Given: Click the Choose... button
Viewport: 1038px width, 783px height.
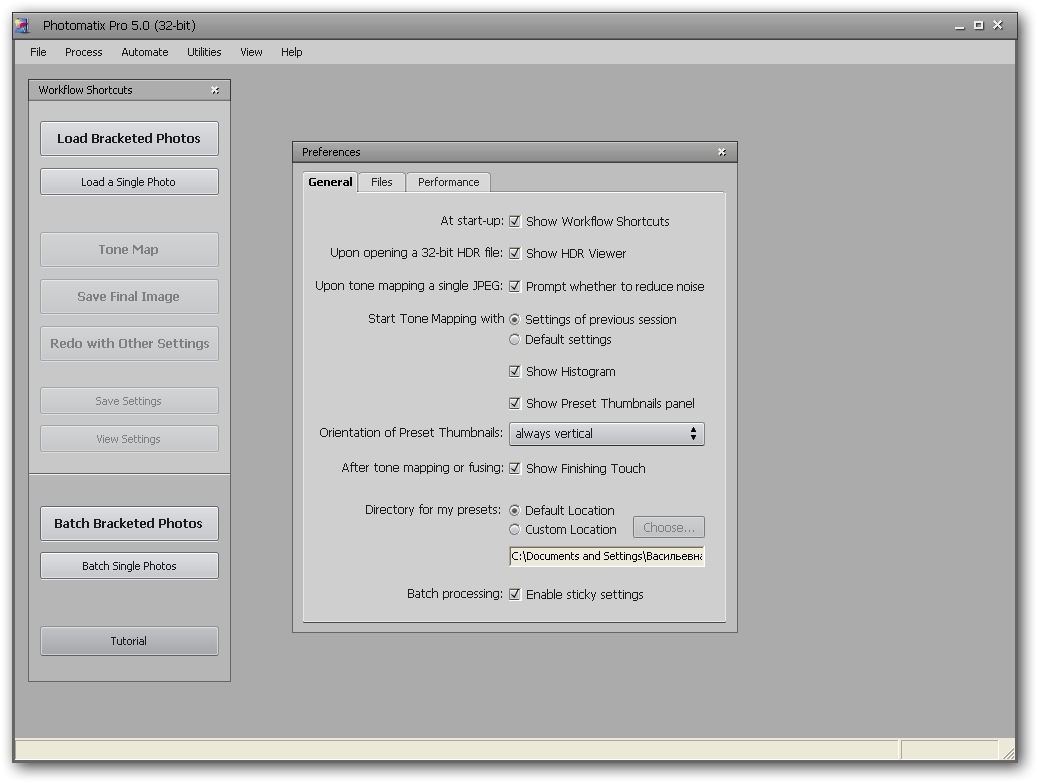Looking at the screenshot, I should [x=669, y=528].
